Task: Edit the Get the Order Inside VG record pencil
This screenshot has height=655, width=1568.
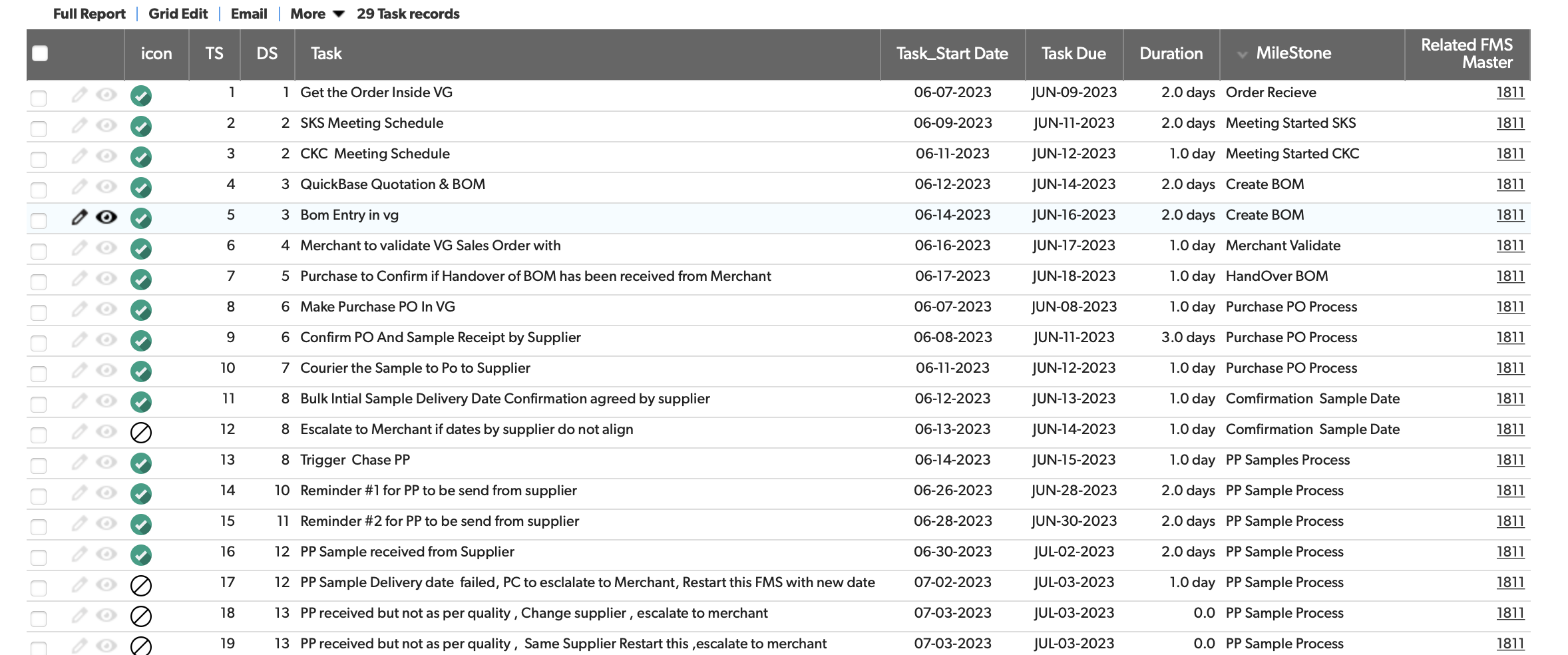Action: pos(79,95)
